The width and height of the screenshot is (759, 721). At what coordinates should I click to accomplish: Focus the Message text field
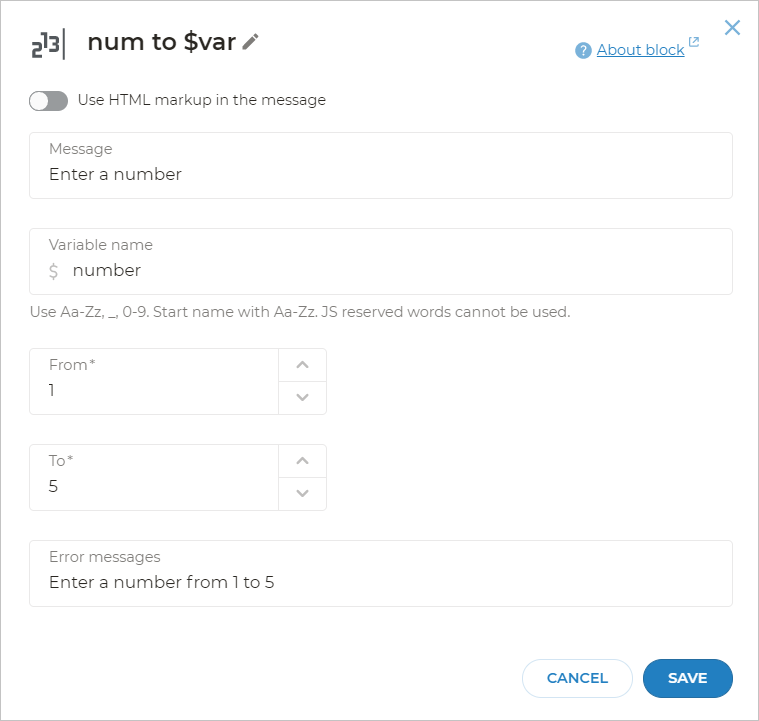point(380,174)
